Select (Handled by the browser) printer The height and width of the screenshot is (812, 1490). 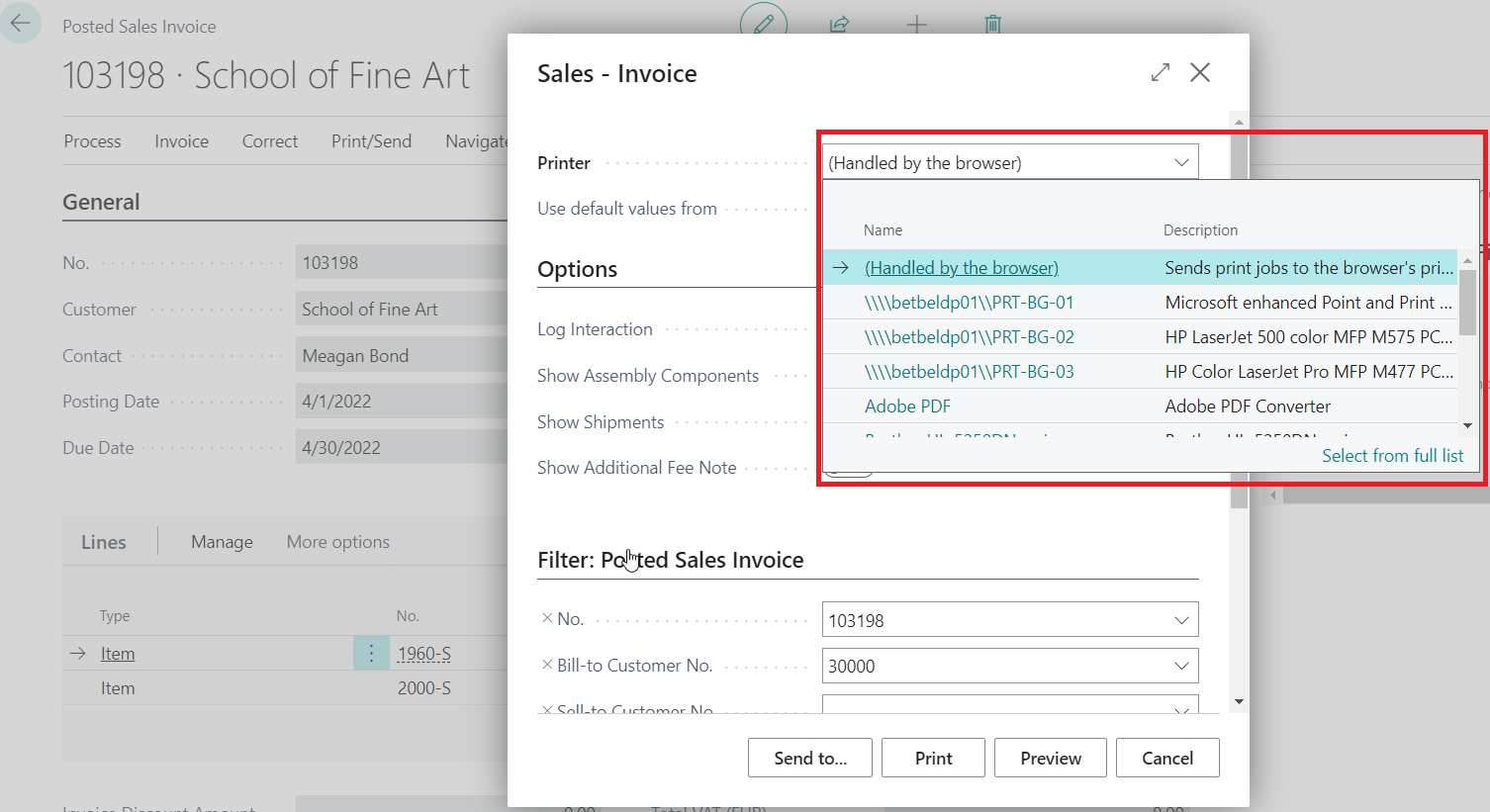[x=962, y=267]
